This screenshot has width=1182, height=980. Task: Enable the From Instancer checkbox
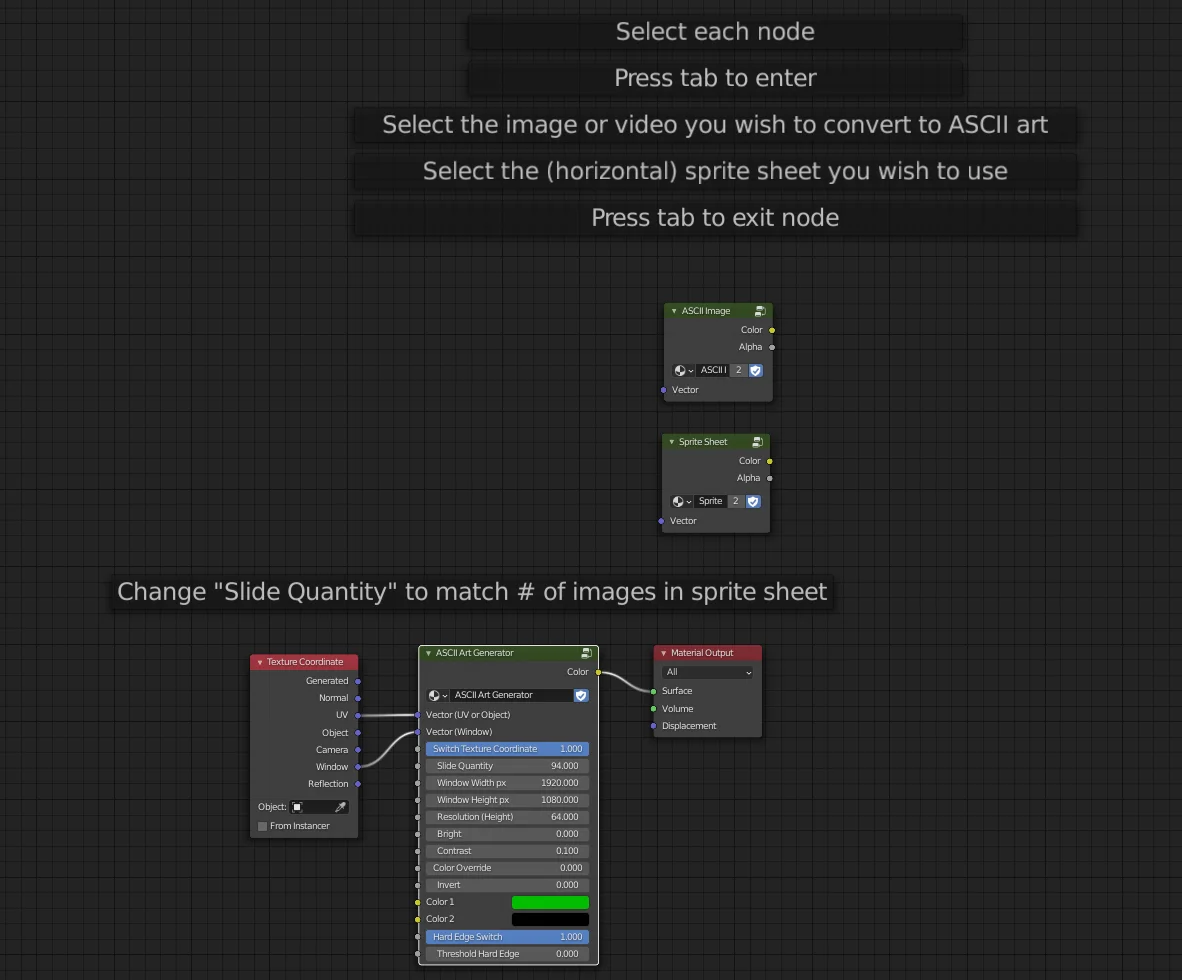coord(262,826)
